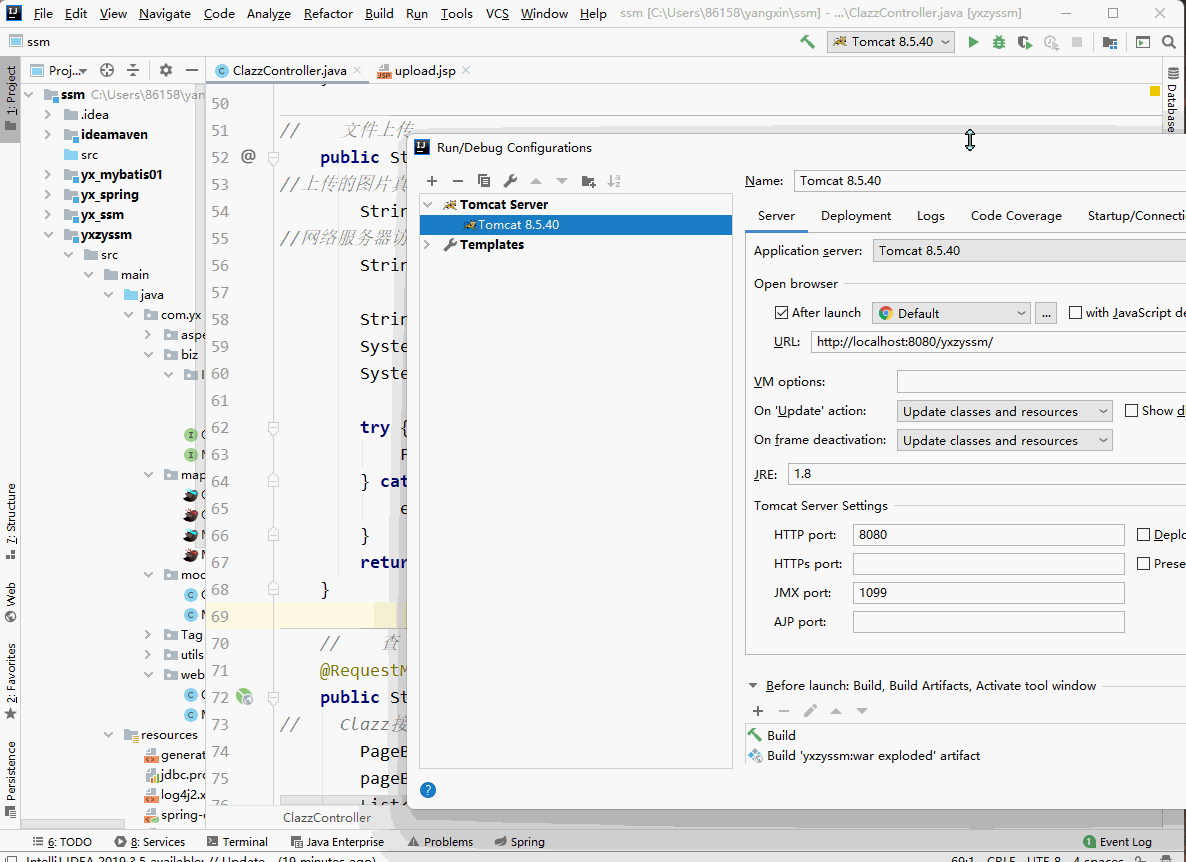The image size is (1186, 862).
Task: Toggle After launch checkbox
Action: coord(782,312)
